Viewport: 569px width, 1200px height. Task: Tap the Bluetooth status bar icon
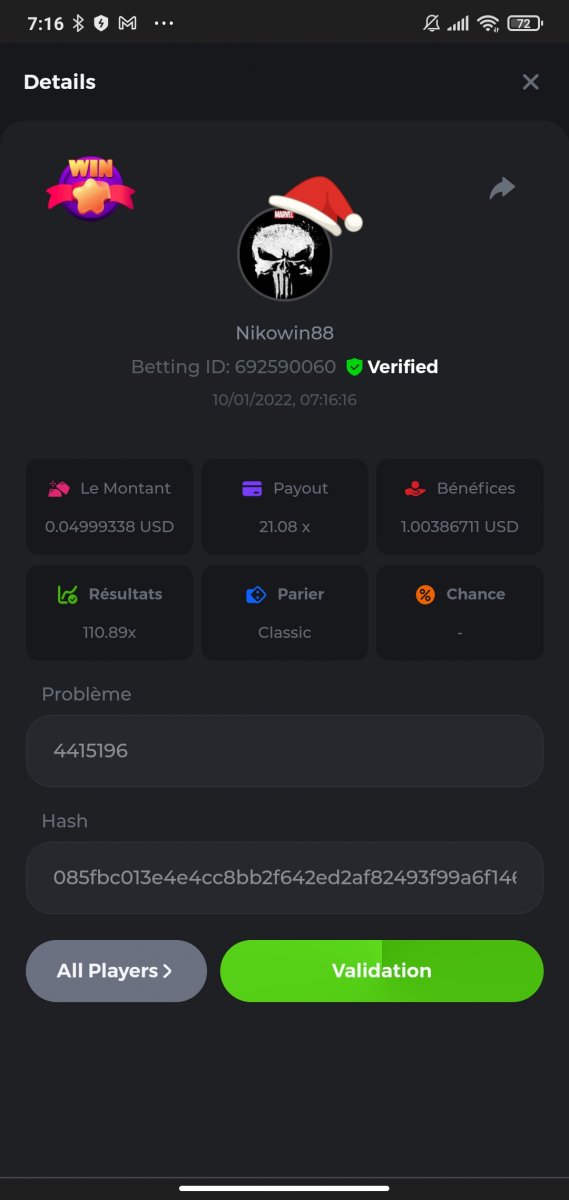click(79, 23)
